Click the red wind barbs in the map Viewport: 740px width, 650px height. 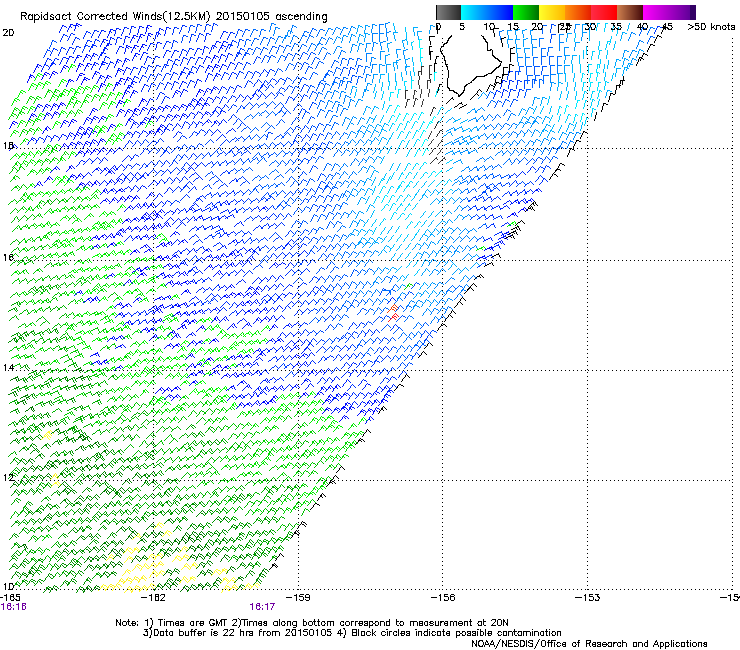pos(393,313)
